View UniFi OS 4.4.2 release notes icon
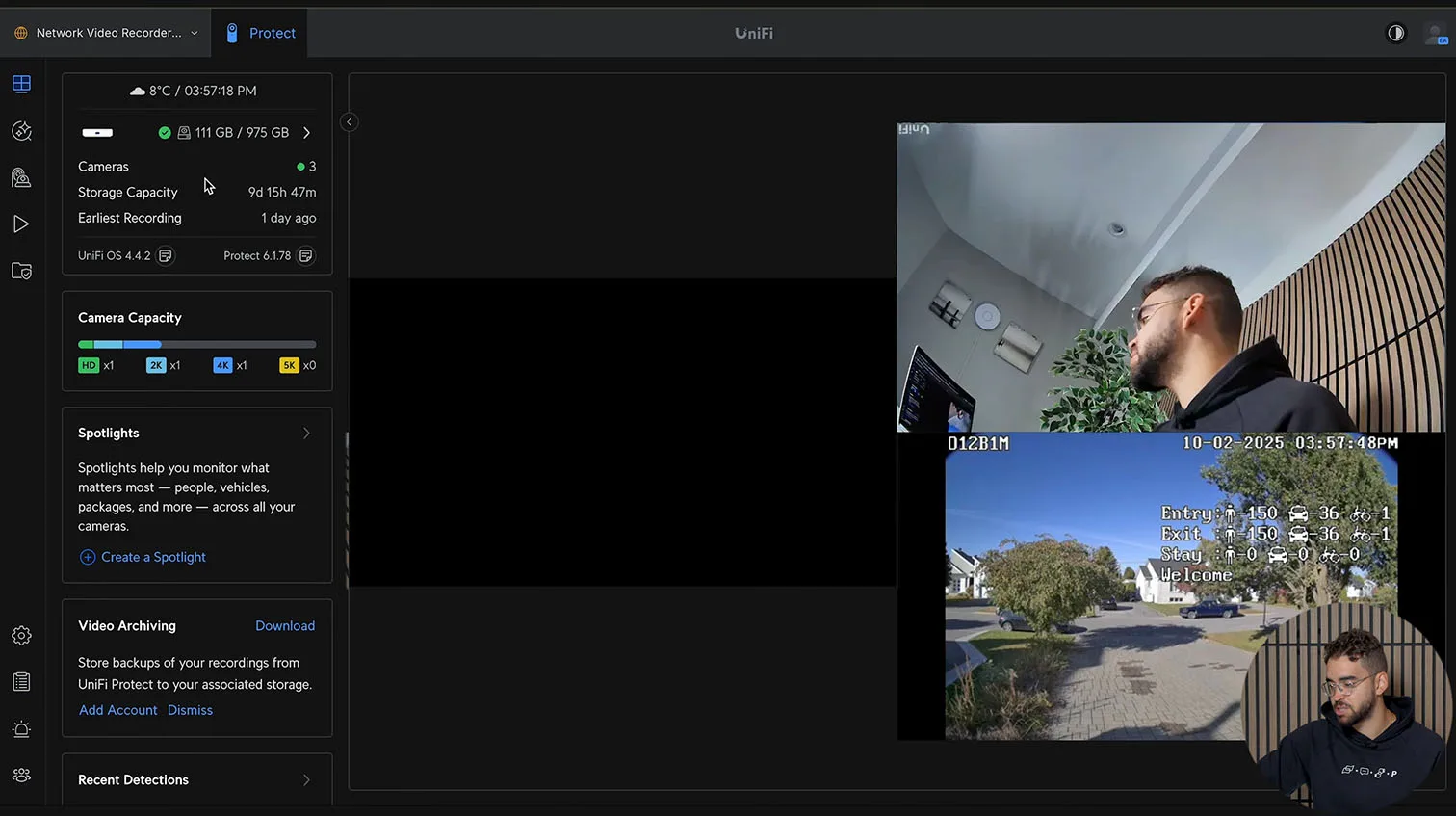Viewport: 1456px width, 816px height. [x=166, y=255]
